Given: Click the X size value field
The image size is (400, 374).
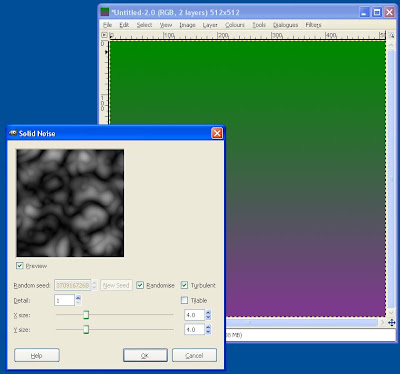Looking at the screenshot, I should [194, 315].
